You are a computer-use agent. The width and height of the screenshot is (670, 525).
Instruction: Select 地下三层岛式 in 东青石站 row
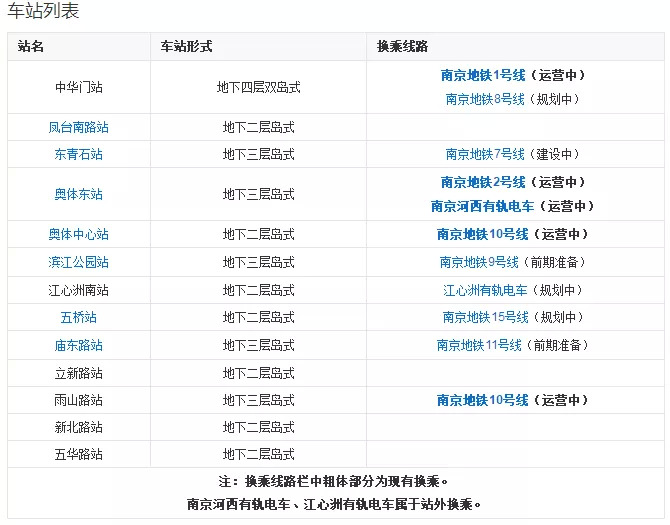click(259, 154)
